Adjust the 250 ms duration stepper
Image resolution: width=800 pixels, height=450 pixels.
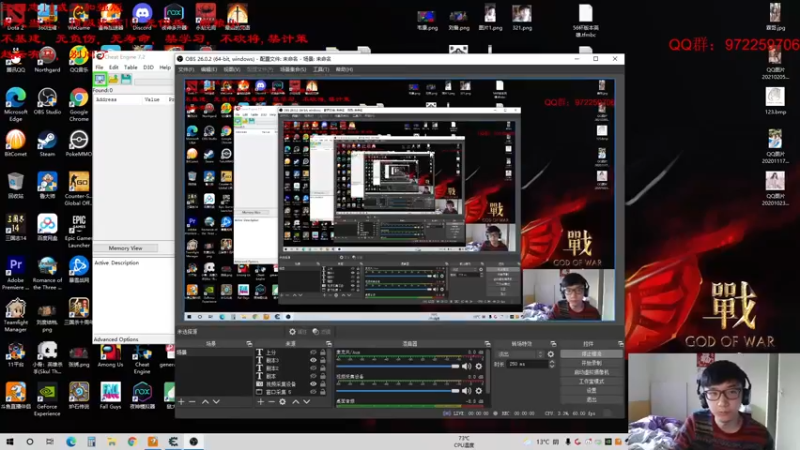point(552,364)
